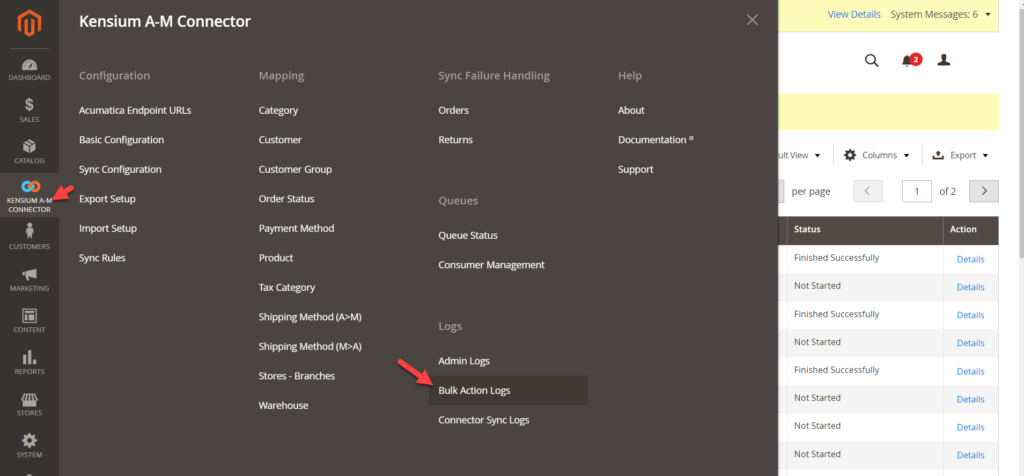Open the Catalog sidebar menu
The height and width of the screenshot is (476, 1024).
[x=29, y=151]
